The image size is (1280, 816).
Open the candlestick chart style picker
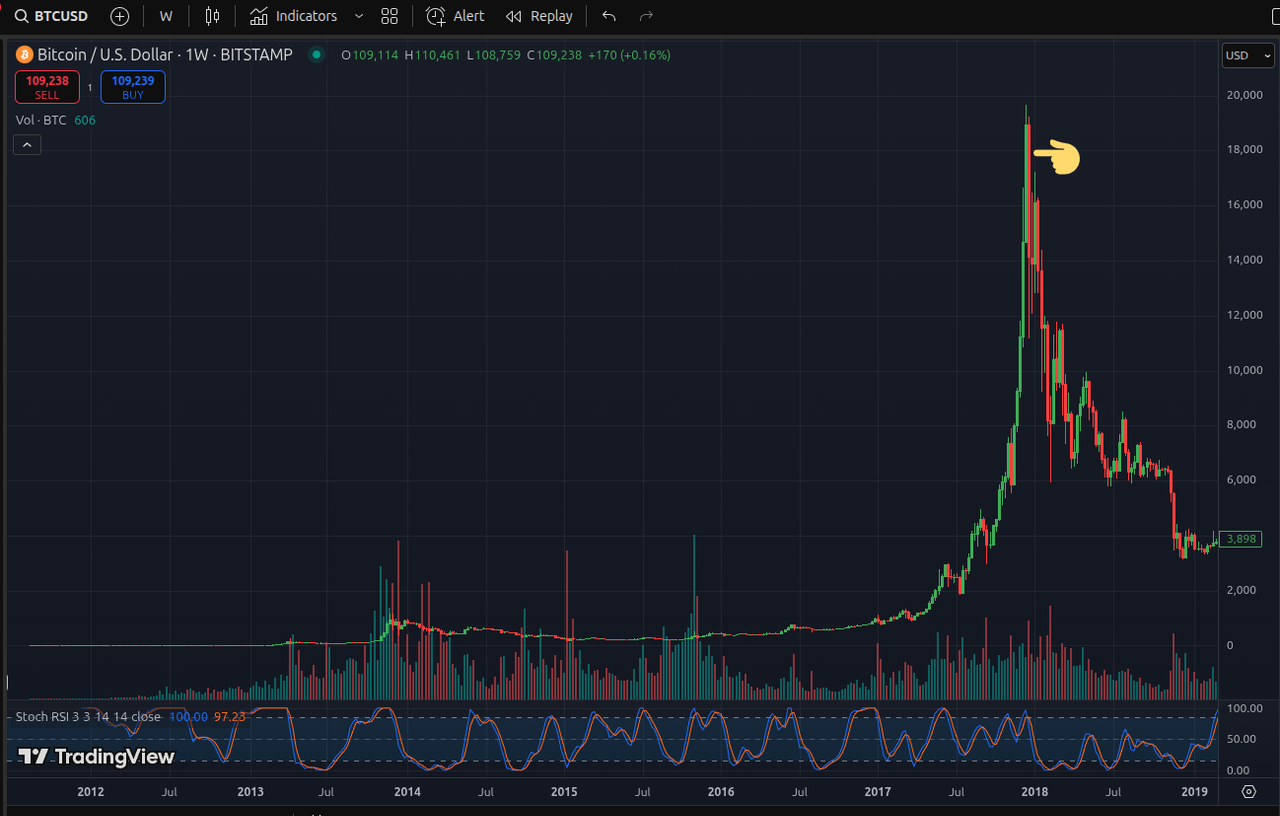click(x=212, y=16)
